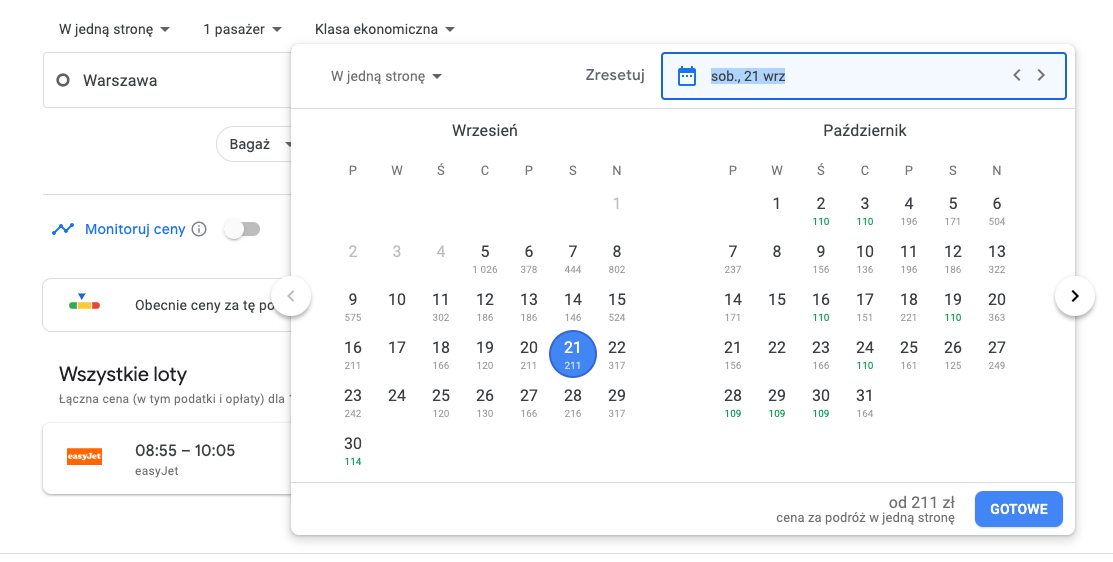Select October 6 priced 504
The width and height of the screenshot is (1113, 562).
997,211
